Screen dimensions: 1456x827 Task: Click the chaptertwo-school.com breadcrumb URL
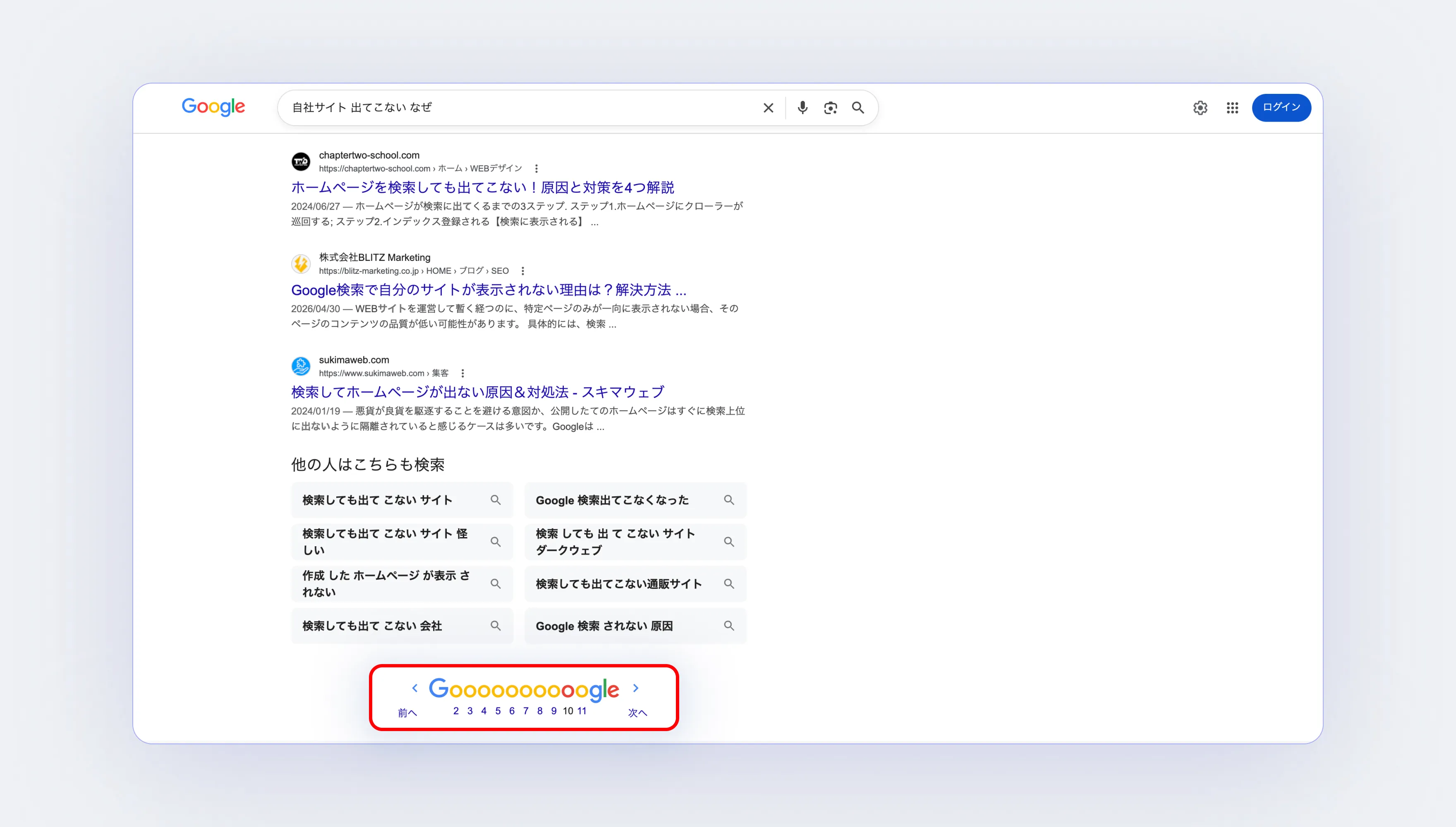click(420, 169)
